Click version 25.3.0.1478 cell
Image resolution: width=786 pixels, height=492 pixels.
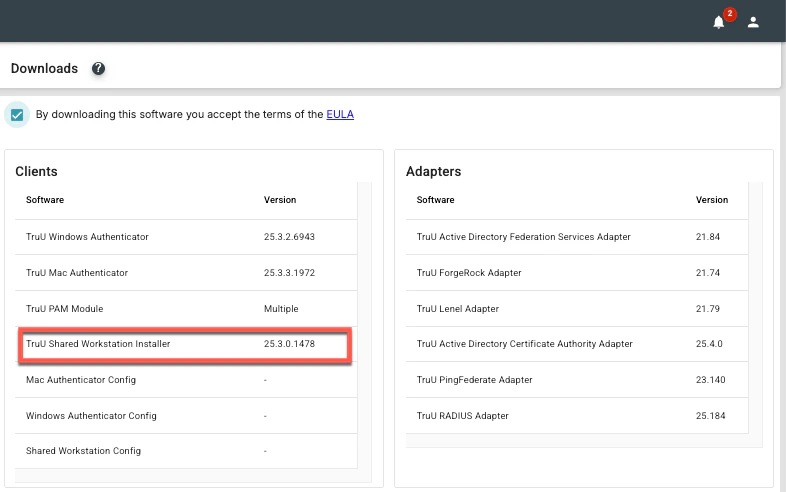pos(289,344)
